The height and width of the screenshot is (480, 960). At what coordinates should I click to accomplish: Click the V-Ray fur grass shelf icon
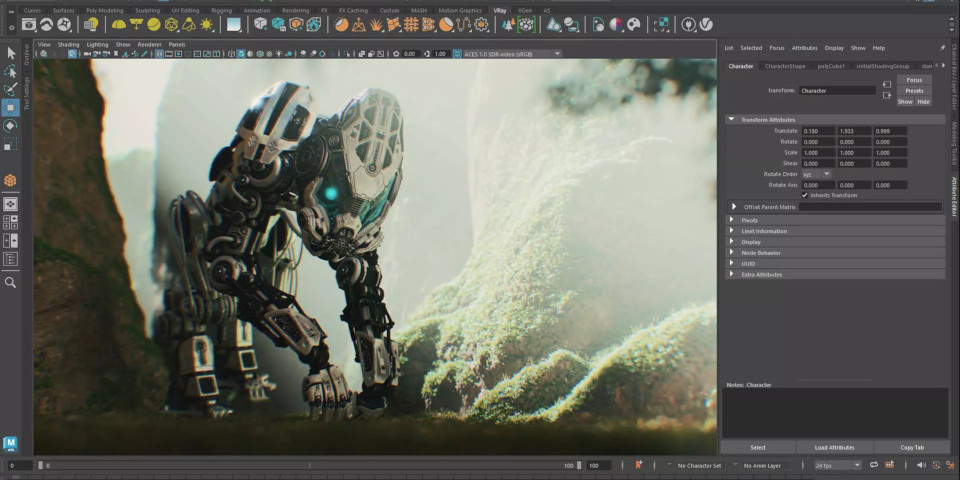[x=377, y=24]
